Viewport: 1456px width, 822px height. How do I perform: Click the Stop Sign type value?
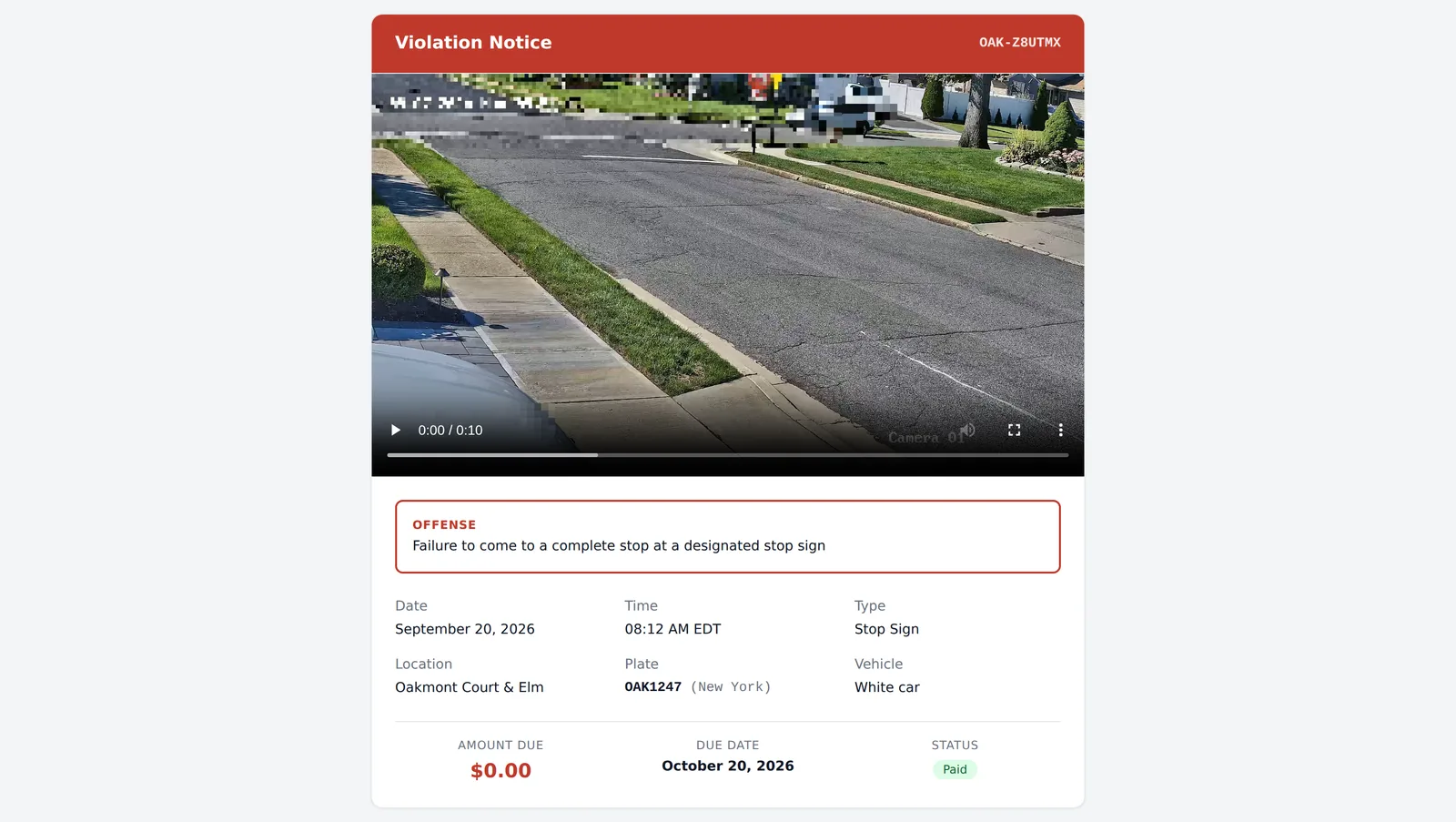[x=886, y=629]
